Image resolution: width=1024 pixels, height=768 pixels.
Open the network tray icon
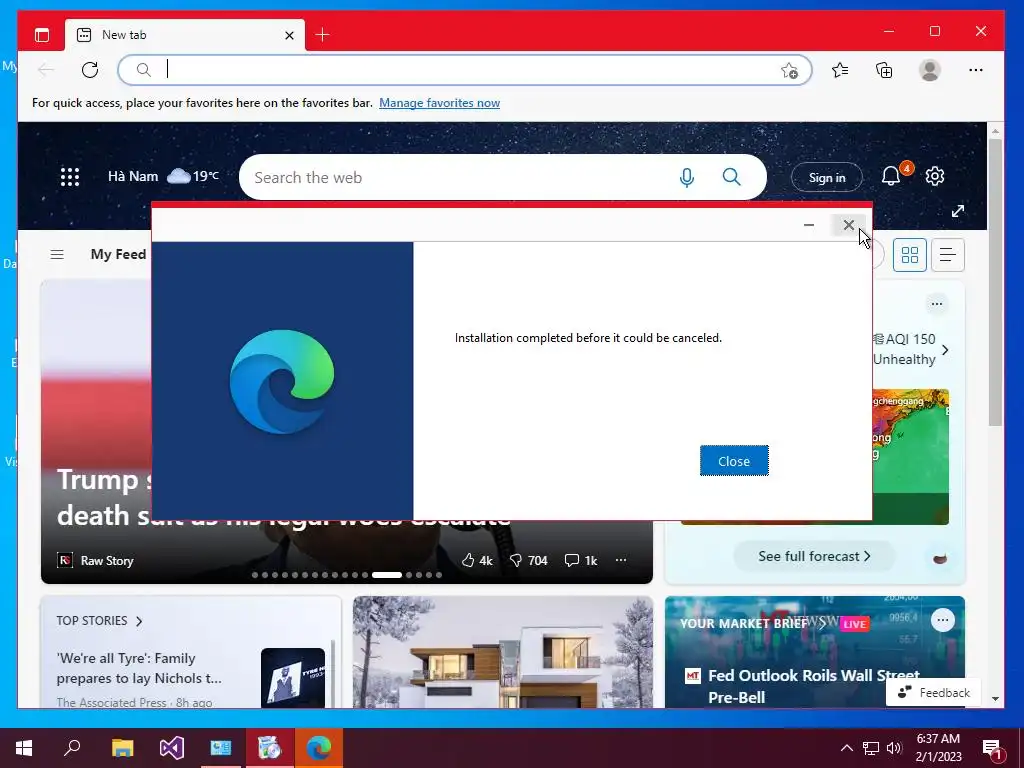coord(871,748)
